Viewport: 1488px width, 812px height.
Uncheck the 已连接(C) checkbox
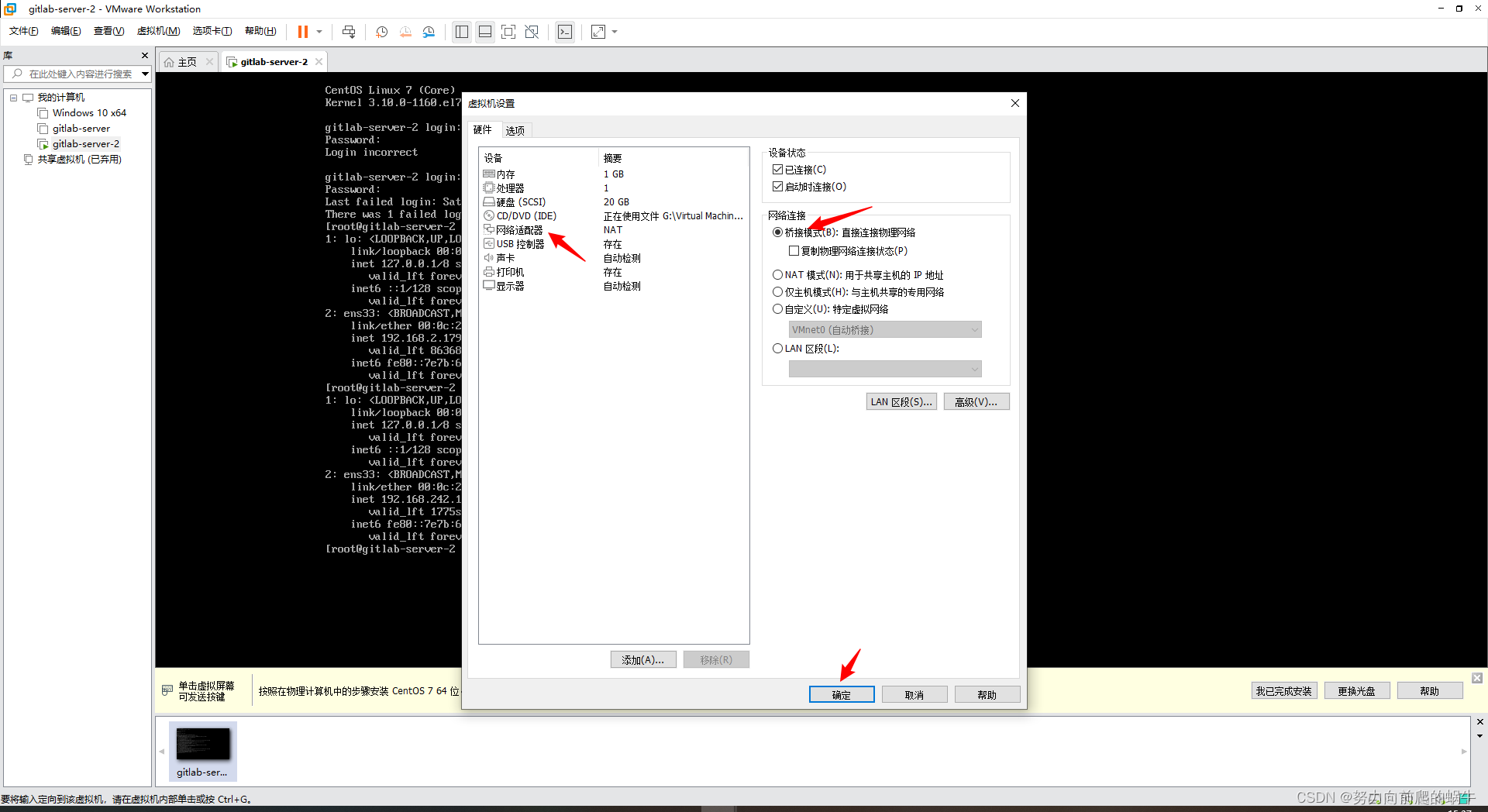tap(777, 169)
